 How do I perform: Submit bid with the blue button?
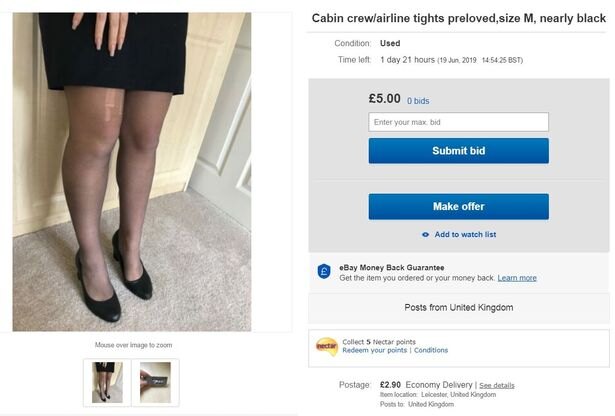click(x=458, y=151)
